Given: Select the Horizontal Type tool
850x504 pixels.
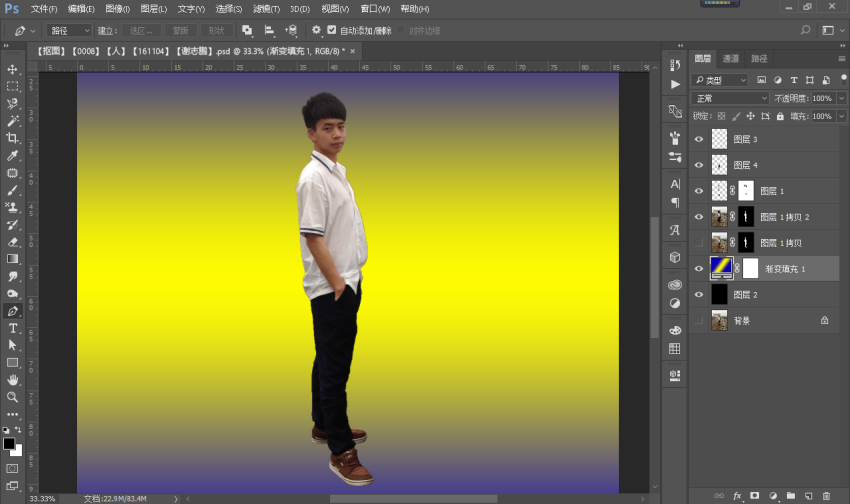Looking at the screenshot, I should pyautogui.click(x=13, y=328).
